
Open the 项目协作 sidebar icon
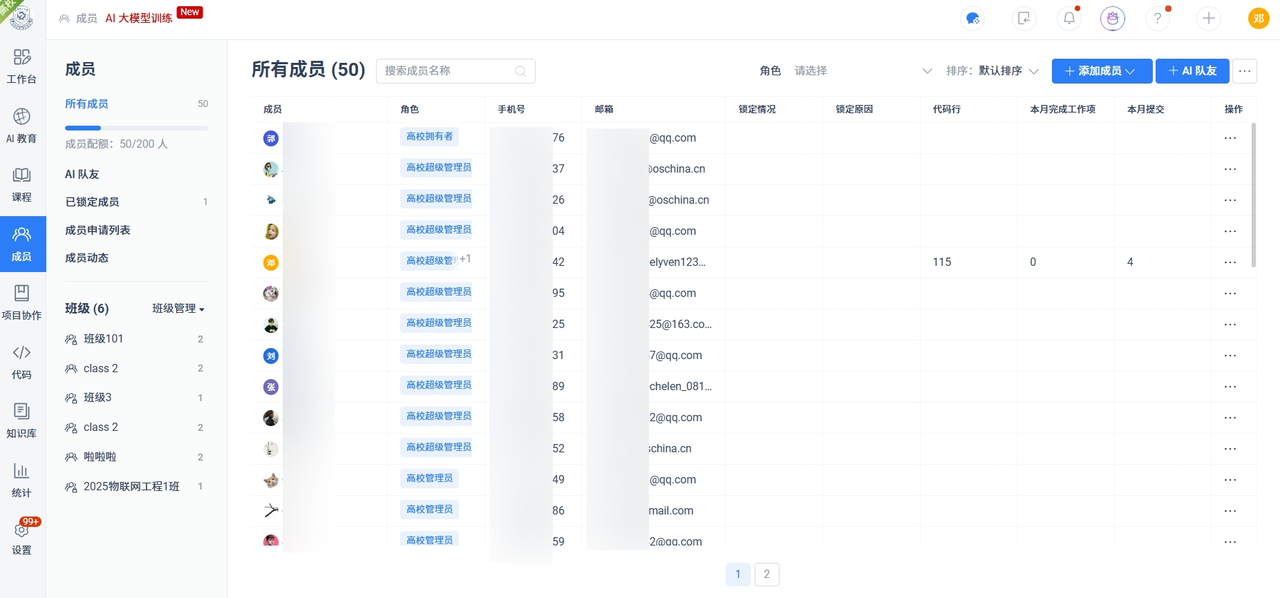pyautogui.click(x=22, y=302)
